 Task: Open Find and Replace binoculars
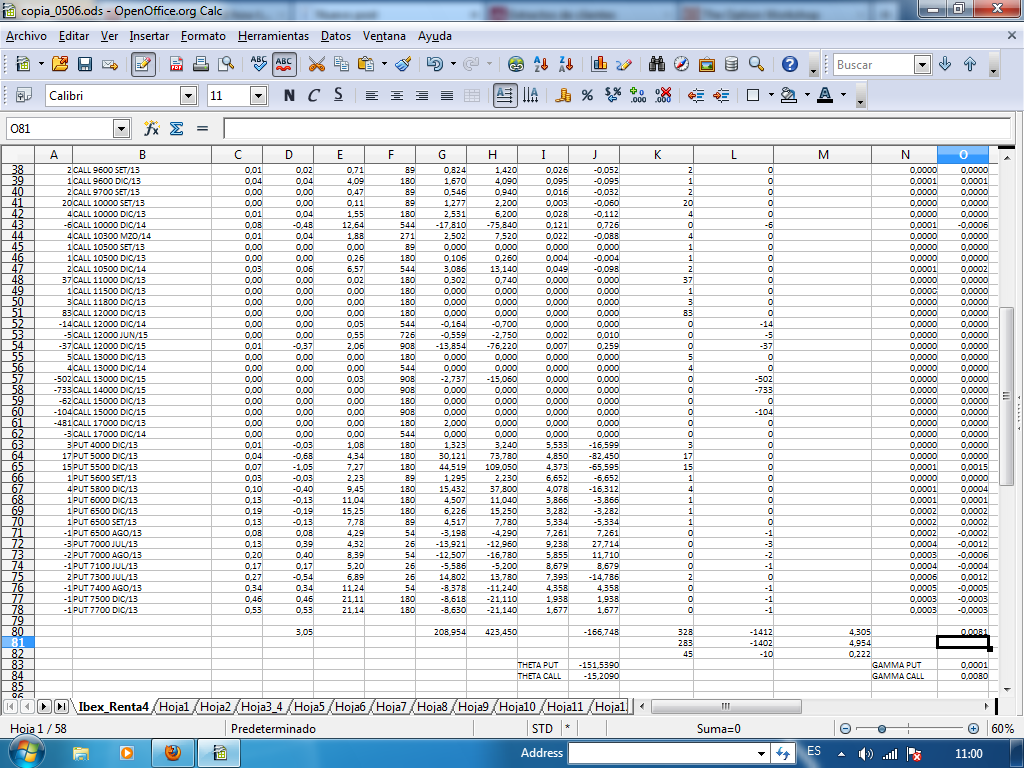point(656,64)
